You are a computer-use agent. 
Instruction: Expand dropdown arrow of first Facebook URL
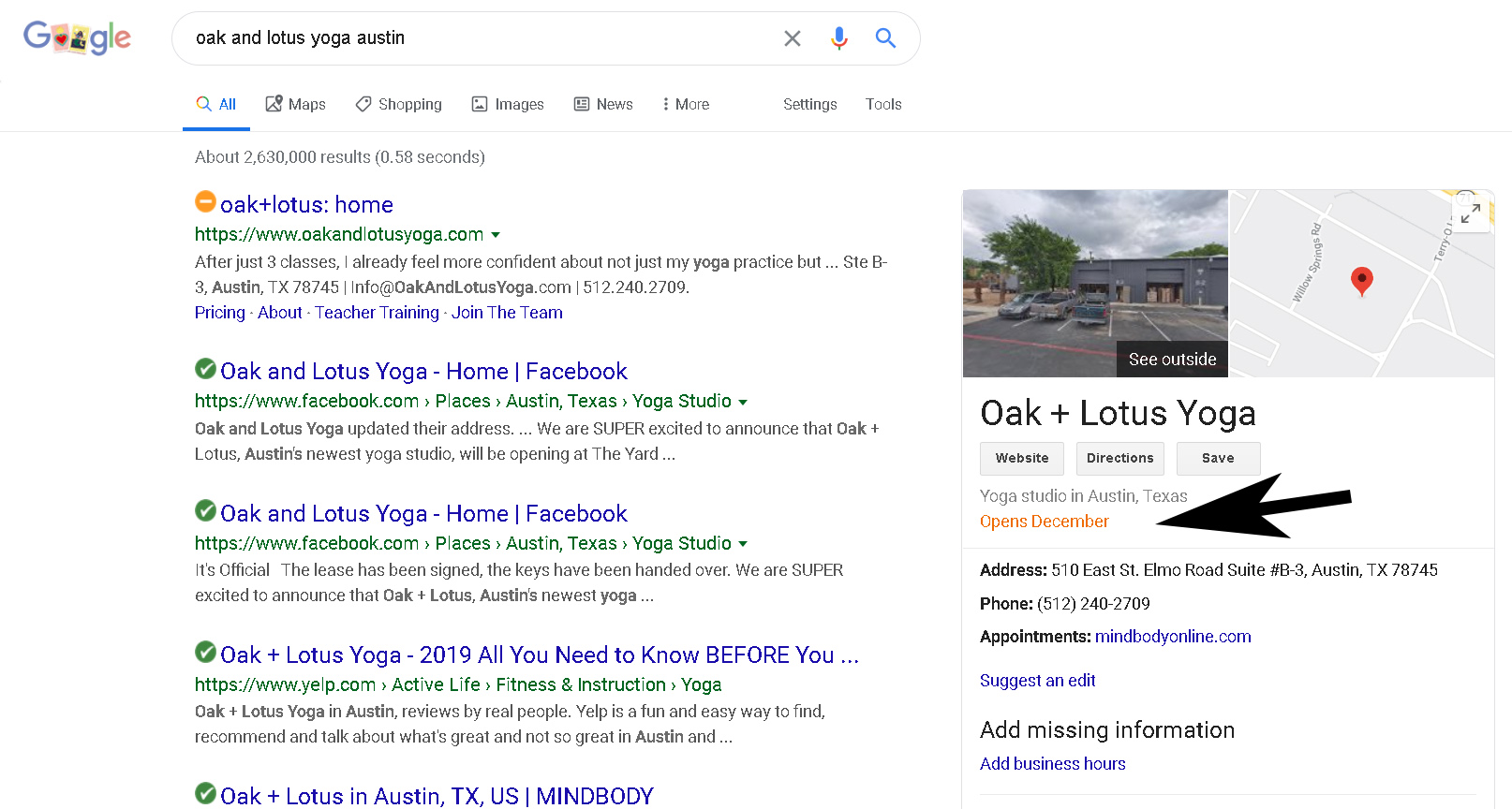(x=743, y=402)
